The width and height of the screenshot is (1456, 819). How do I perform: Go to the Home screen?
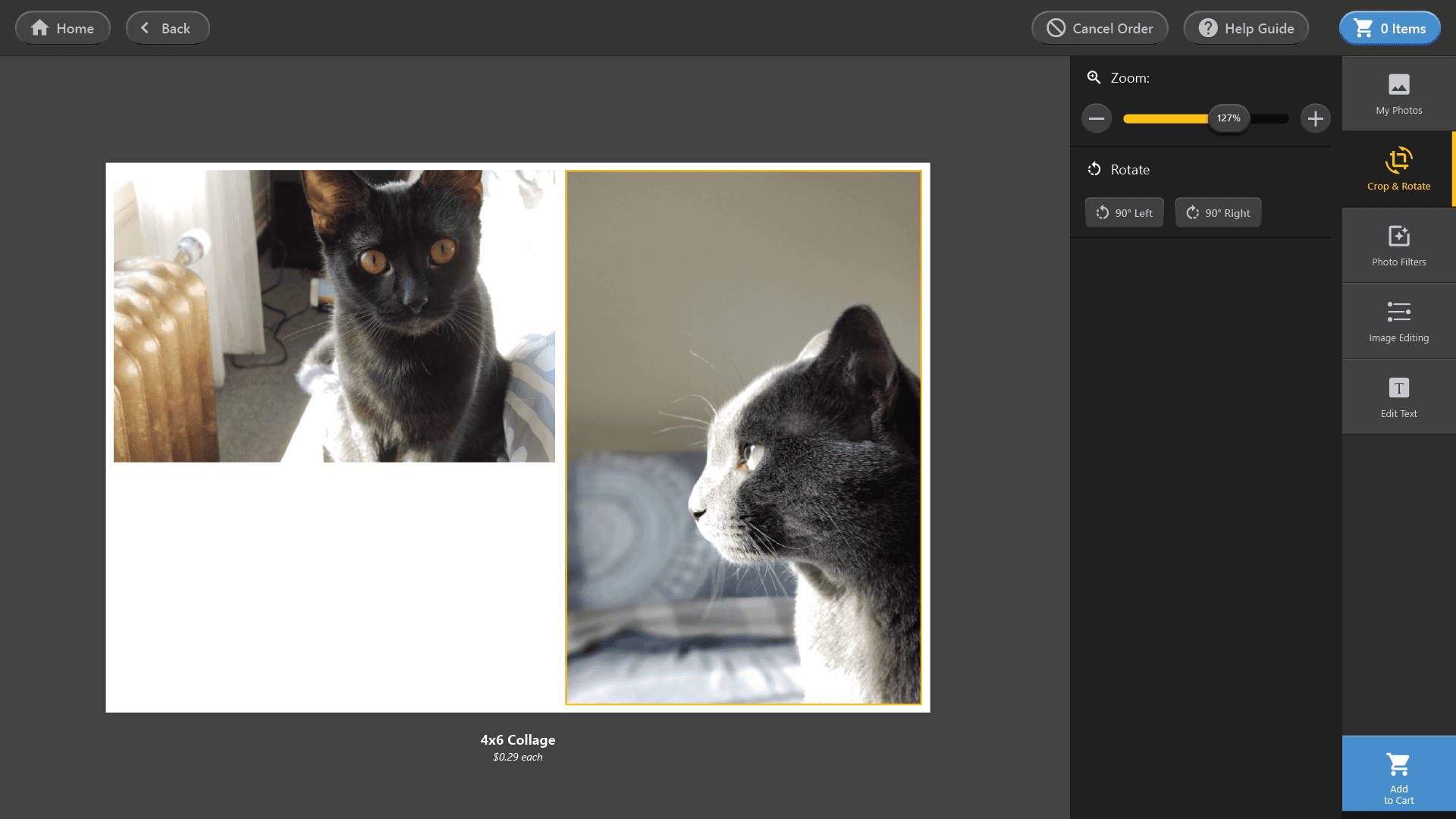63,28
